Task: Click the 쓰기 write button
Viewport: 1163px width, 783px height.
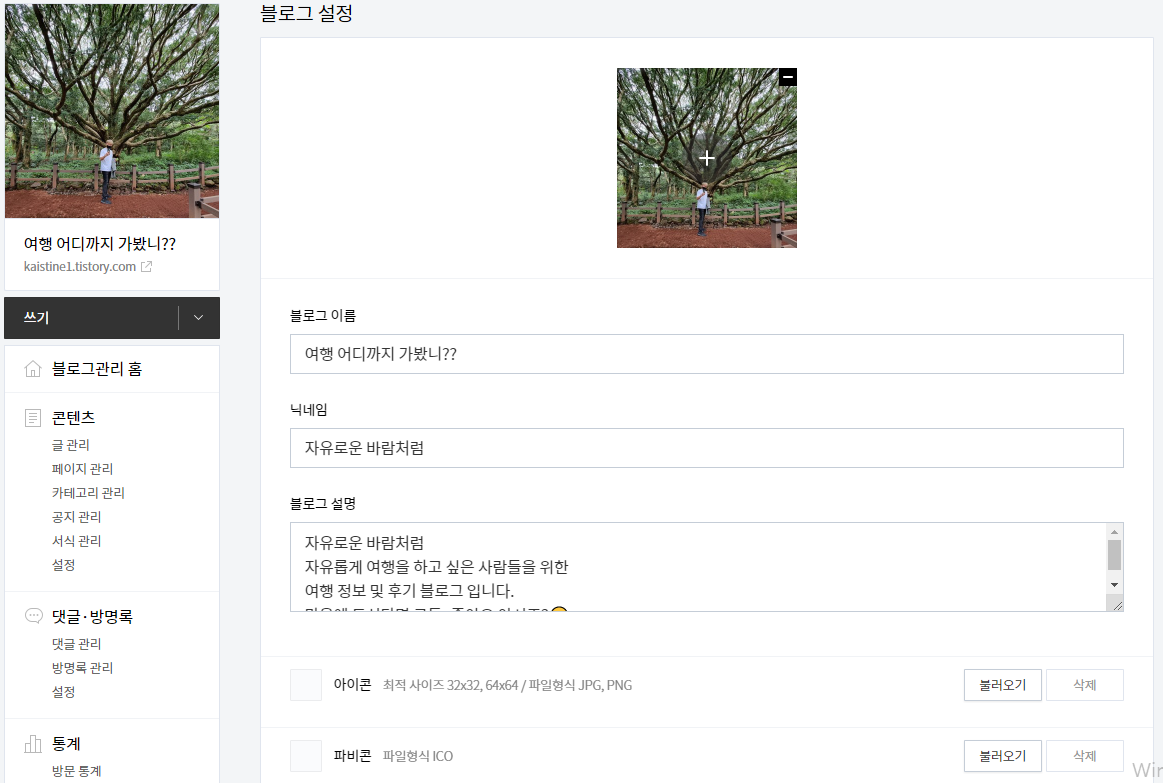Action: 91,317
